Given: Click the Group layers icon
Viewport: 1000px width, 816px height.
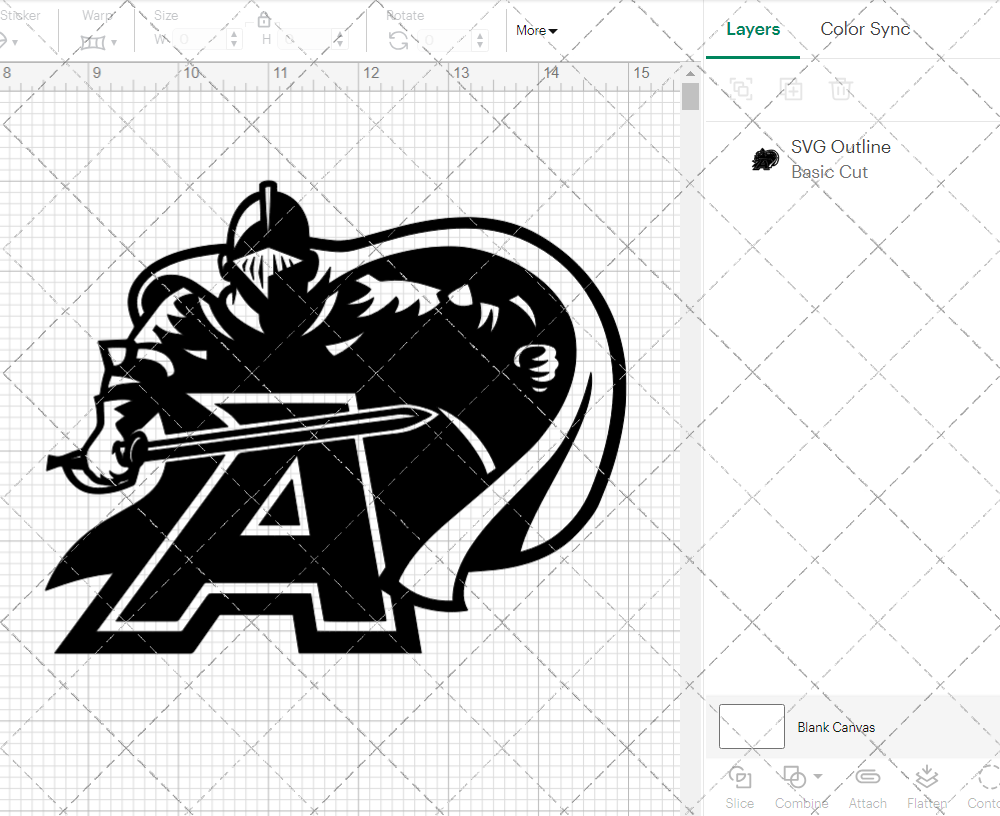Looking at the screenshot, I should pos(741,89).
